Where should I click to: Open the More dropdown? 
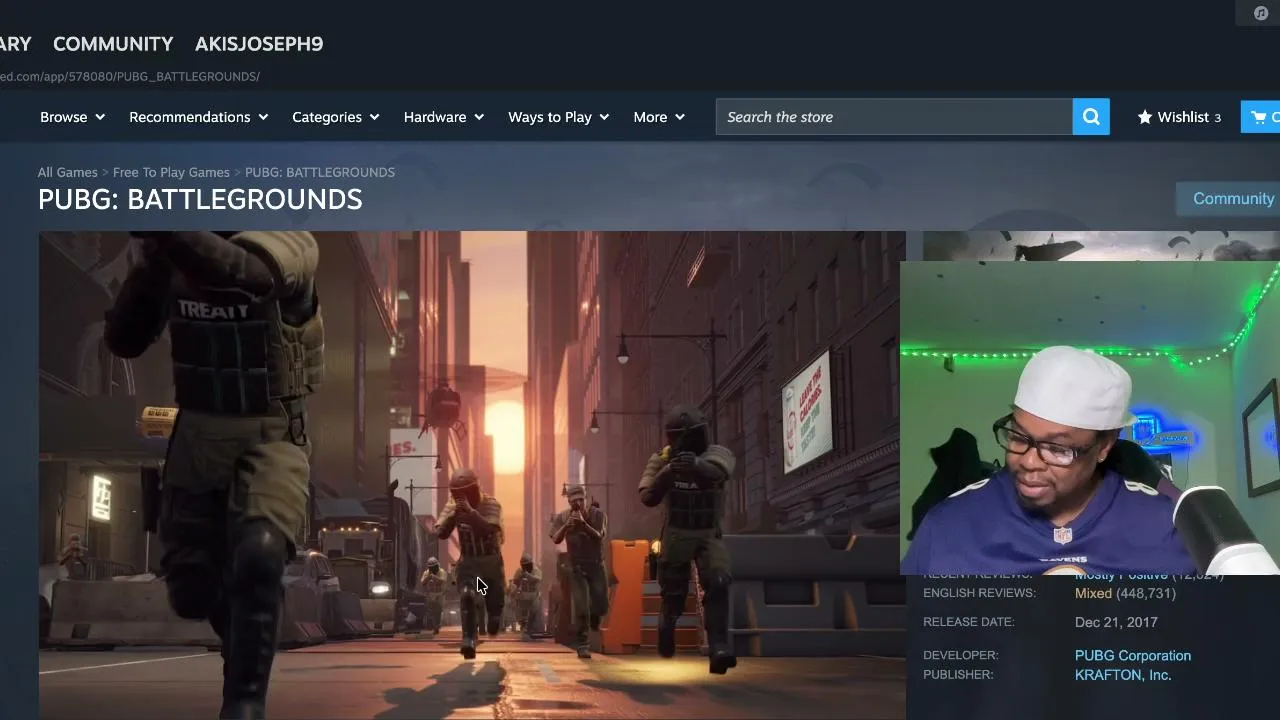tap(659, 117)
